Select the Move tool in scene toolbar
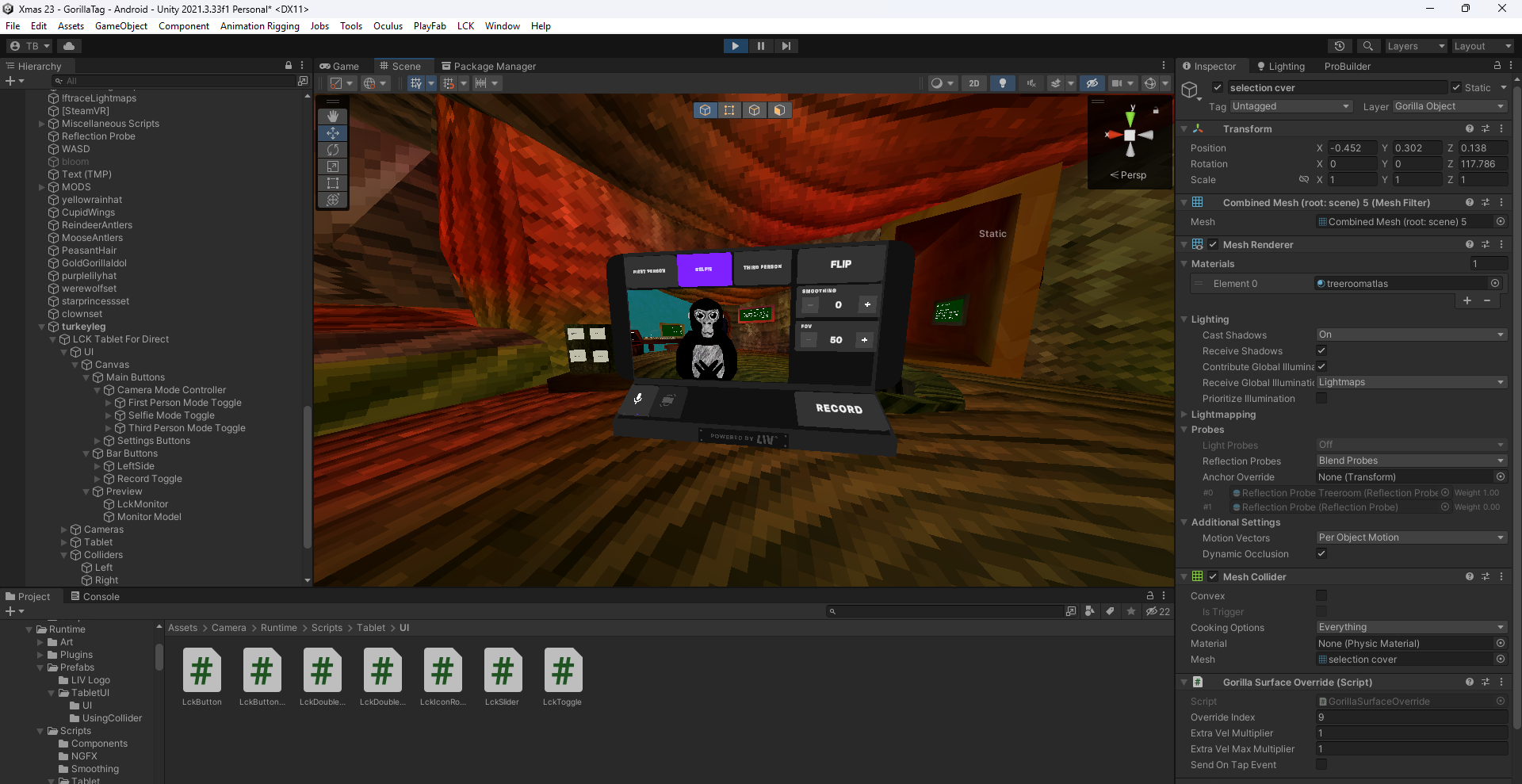The height and width of the screenshot is (784, 1522). (x=333, y=133)
